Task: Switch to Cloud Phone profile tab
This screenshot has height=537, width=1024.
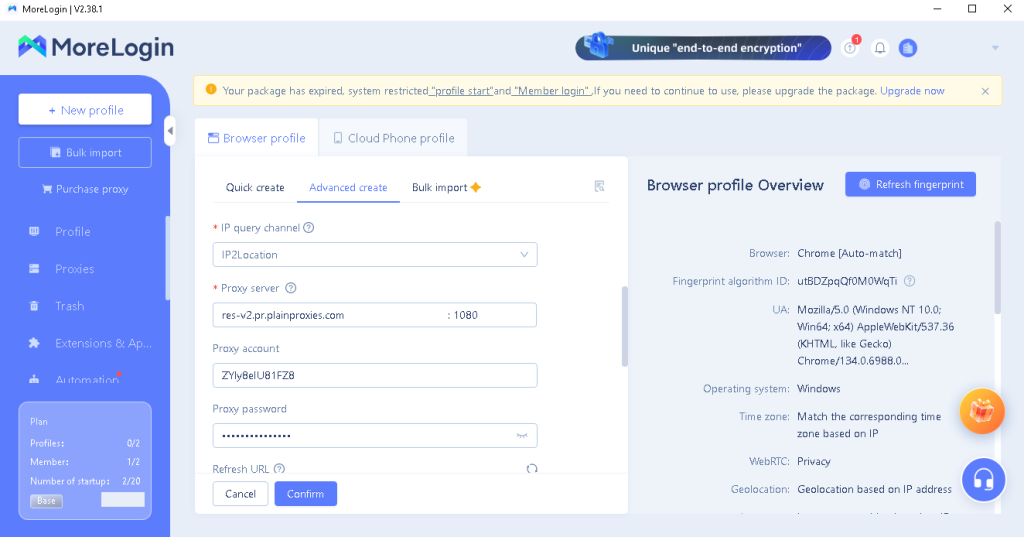Action: [394, 138]
